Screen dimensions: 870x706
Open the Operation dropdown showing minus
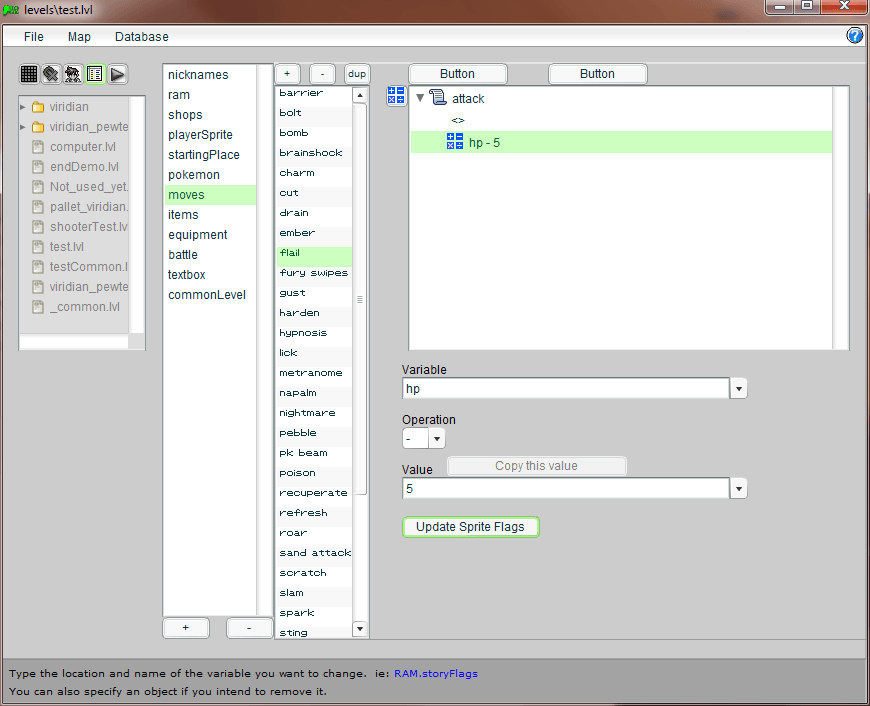point(437,439)
